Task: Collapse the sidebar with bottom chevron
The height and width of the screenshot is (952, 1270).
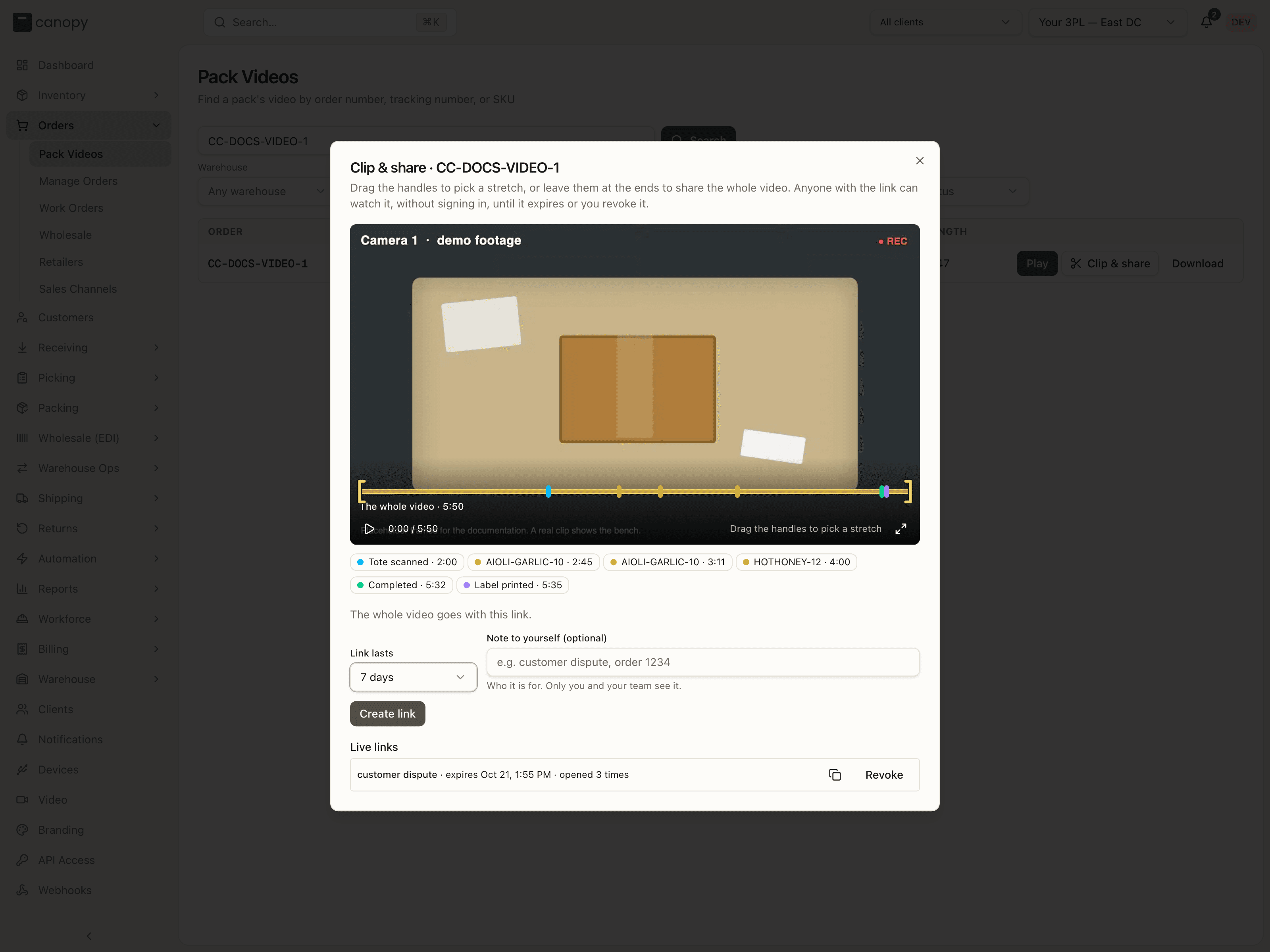Action: (89, 936)
